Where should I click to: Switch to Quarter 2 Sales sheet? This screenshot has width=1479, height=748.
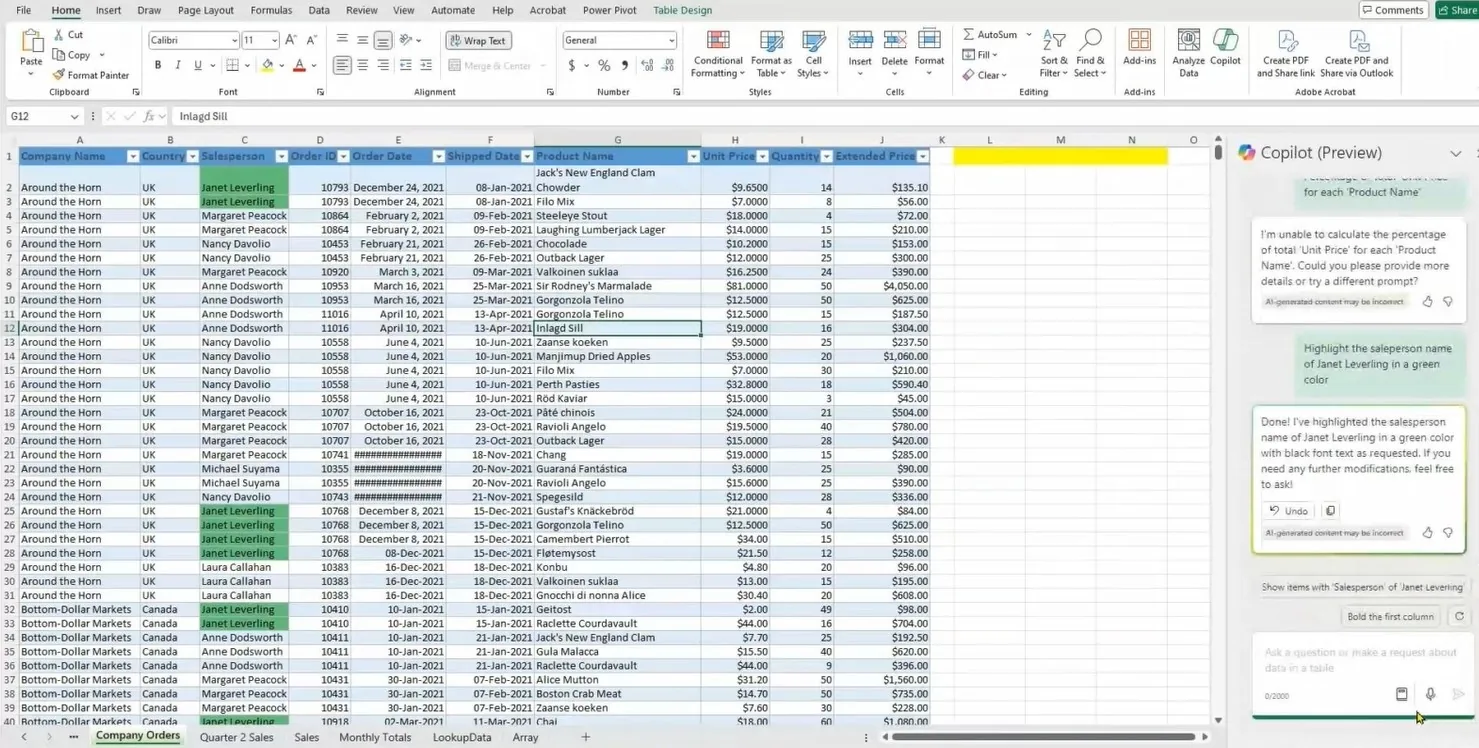click(x=236, y=737)
